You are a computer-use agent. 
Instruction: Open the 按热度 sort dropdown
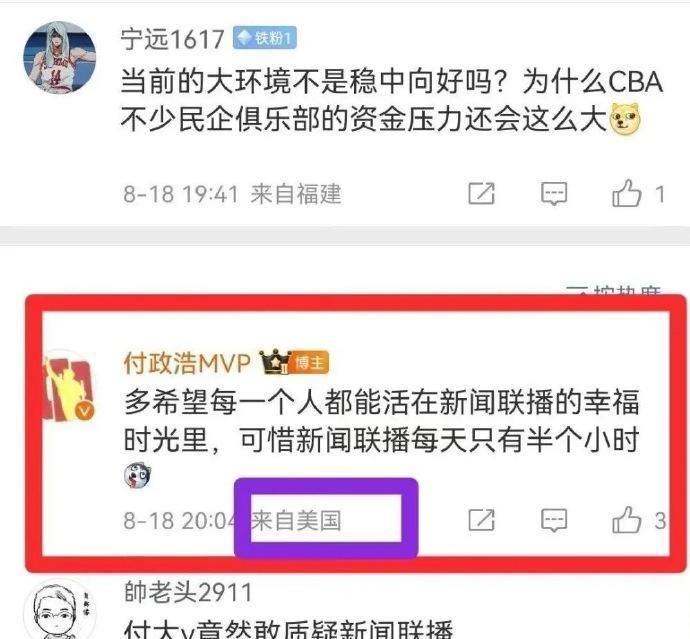(x=614, y=290)
